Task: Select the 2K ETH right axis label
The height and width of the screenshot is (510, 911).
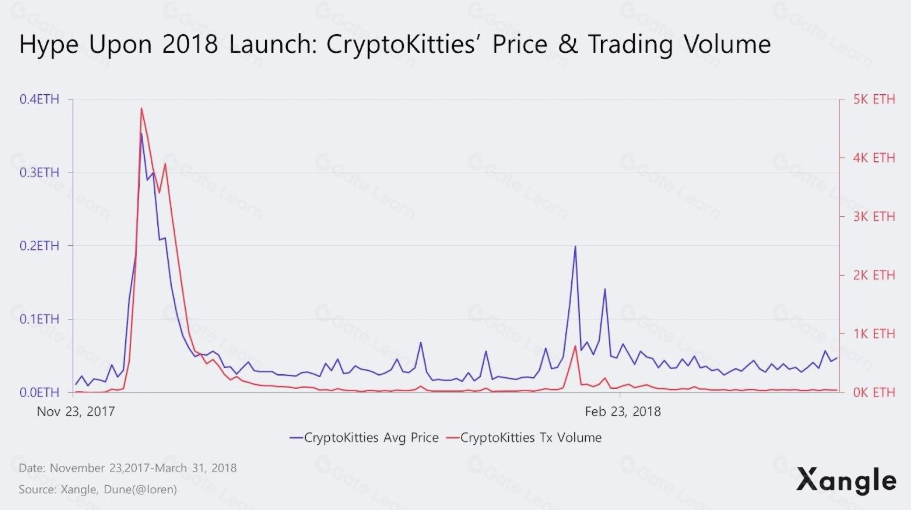Action: click(874, 275)
